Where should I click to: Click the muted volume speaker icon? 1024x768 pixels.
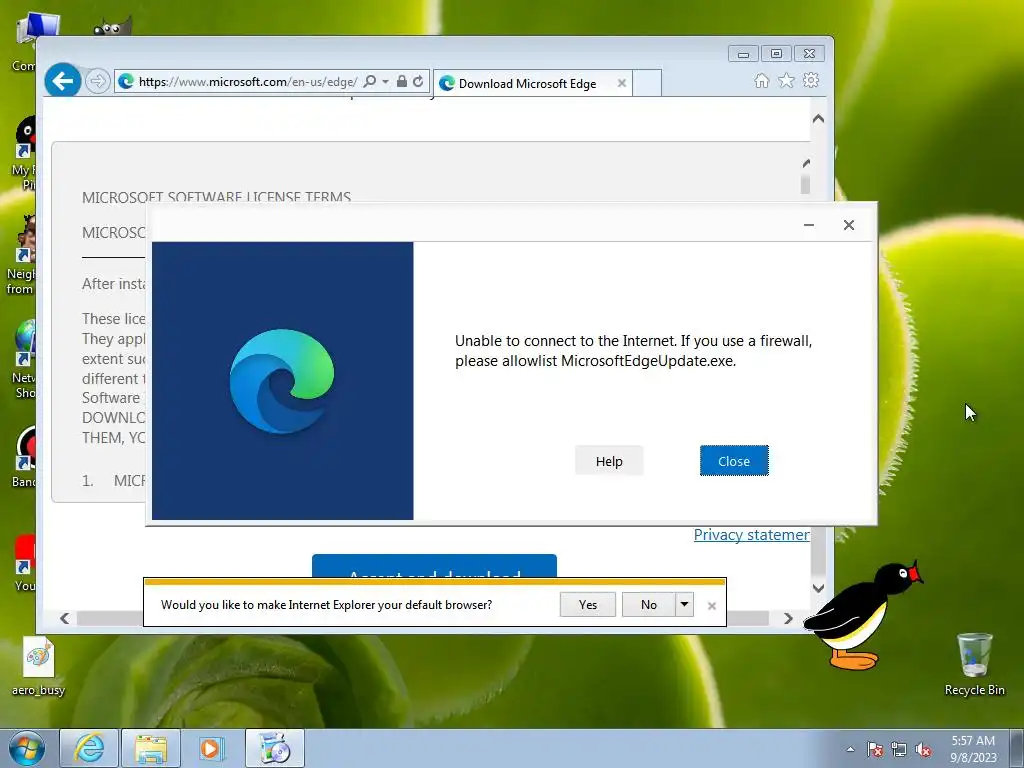[x=923, y=750]
